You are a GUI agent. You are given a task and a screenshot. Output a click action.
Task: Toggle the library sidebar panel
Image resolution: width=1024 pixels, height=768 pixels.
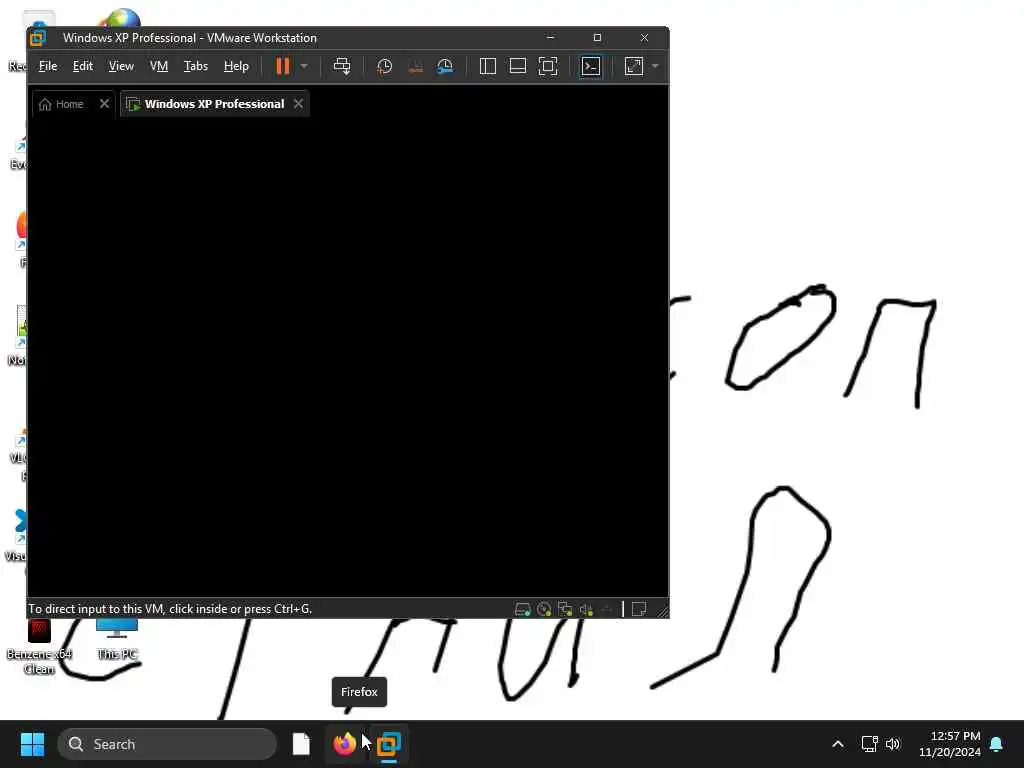coord(487,66)
